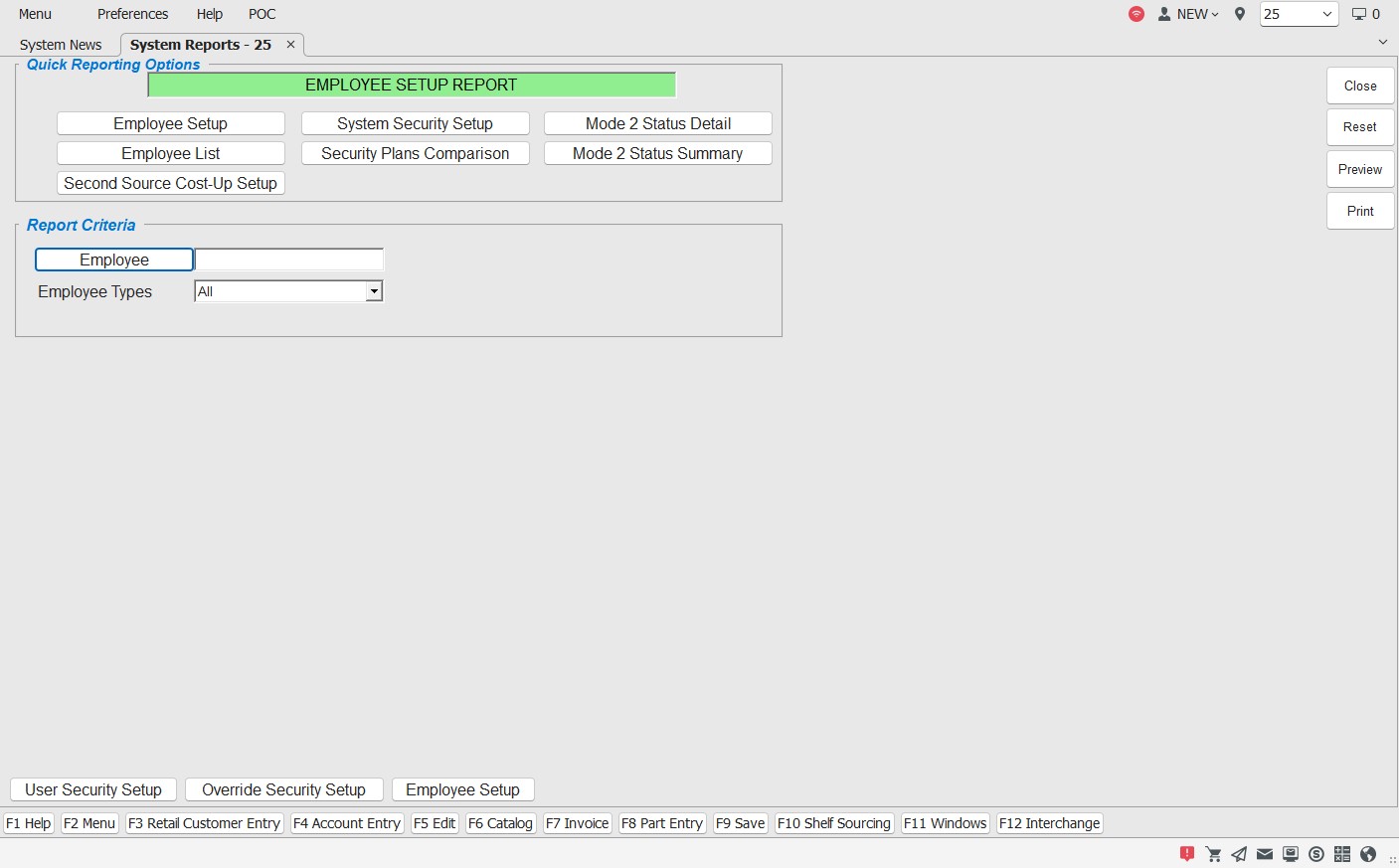This screenshot has height=868, width=1399.
Task: Click the calculator icon in status bar
Action: click(x=1342, y=854)
